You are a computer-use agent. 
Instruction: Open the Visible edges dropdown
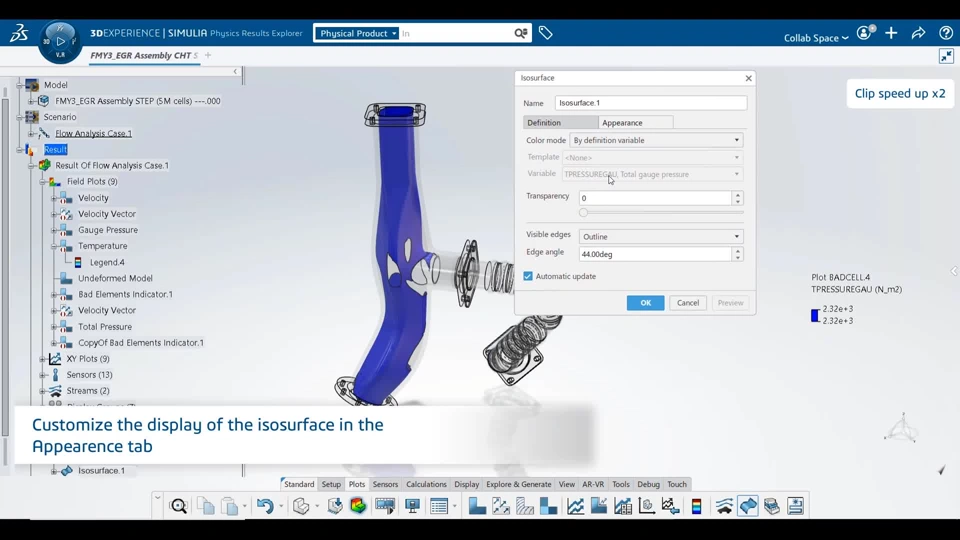coord(661,236)
